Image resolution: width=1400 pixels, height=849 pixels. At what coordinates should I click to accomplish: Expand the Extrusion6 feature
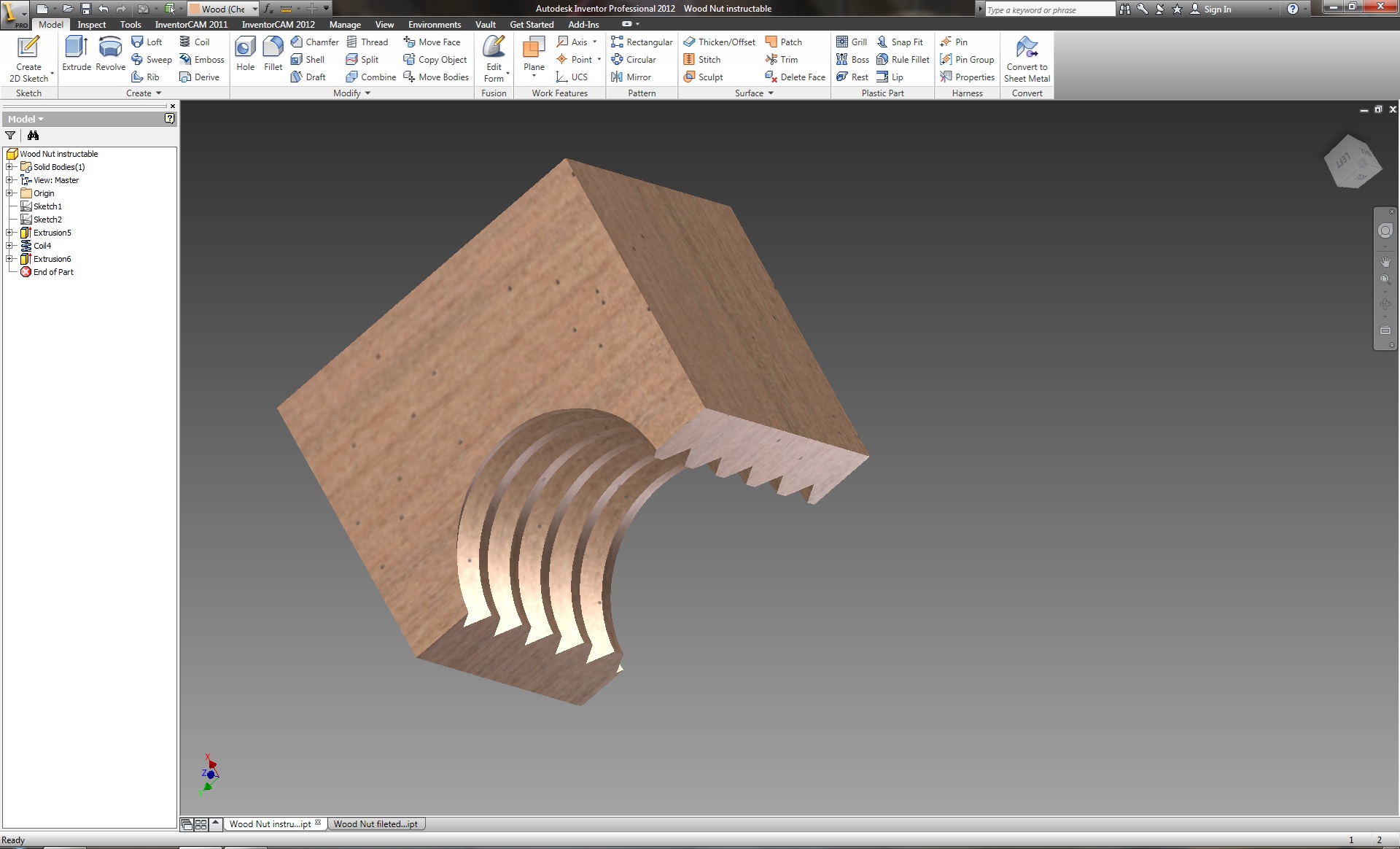(9, 259)
